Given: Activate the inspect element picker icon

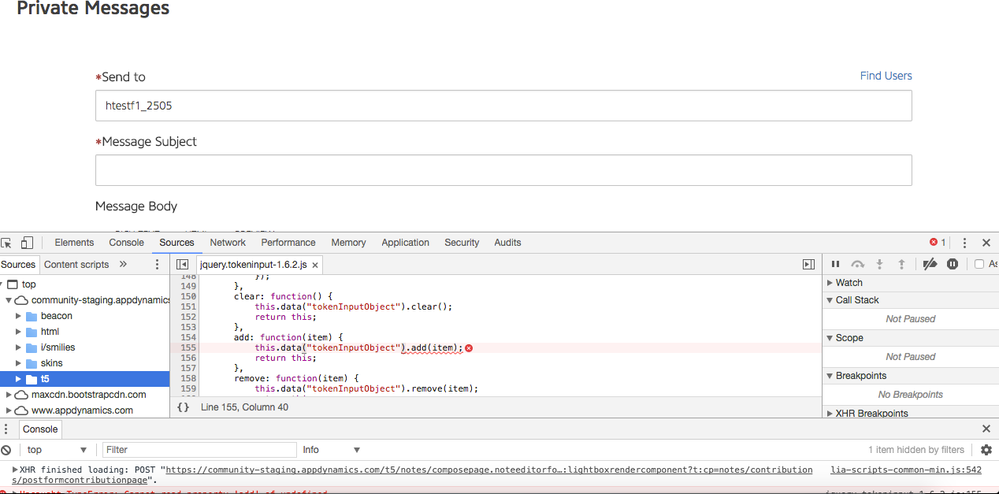Looking at the screenshot, I should [6, 243].
